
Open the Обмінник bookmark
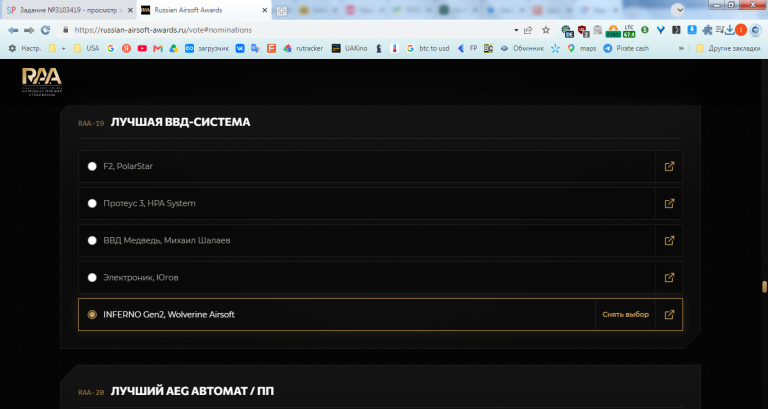coord(522,48)
